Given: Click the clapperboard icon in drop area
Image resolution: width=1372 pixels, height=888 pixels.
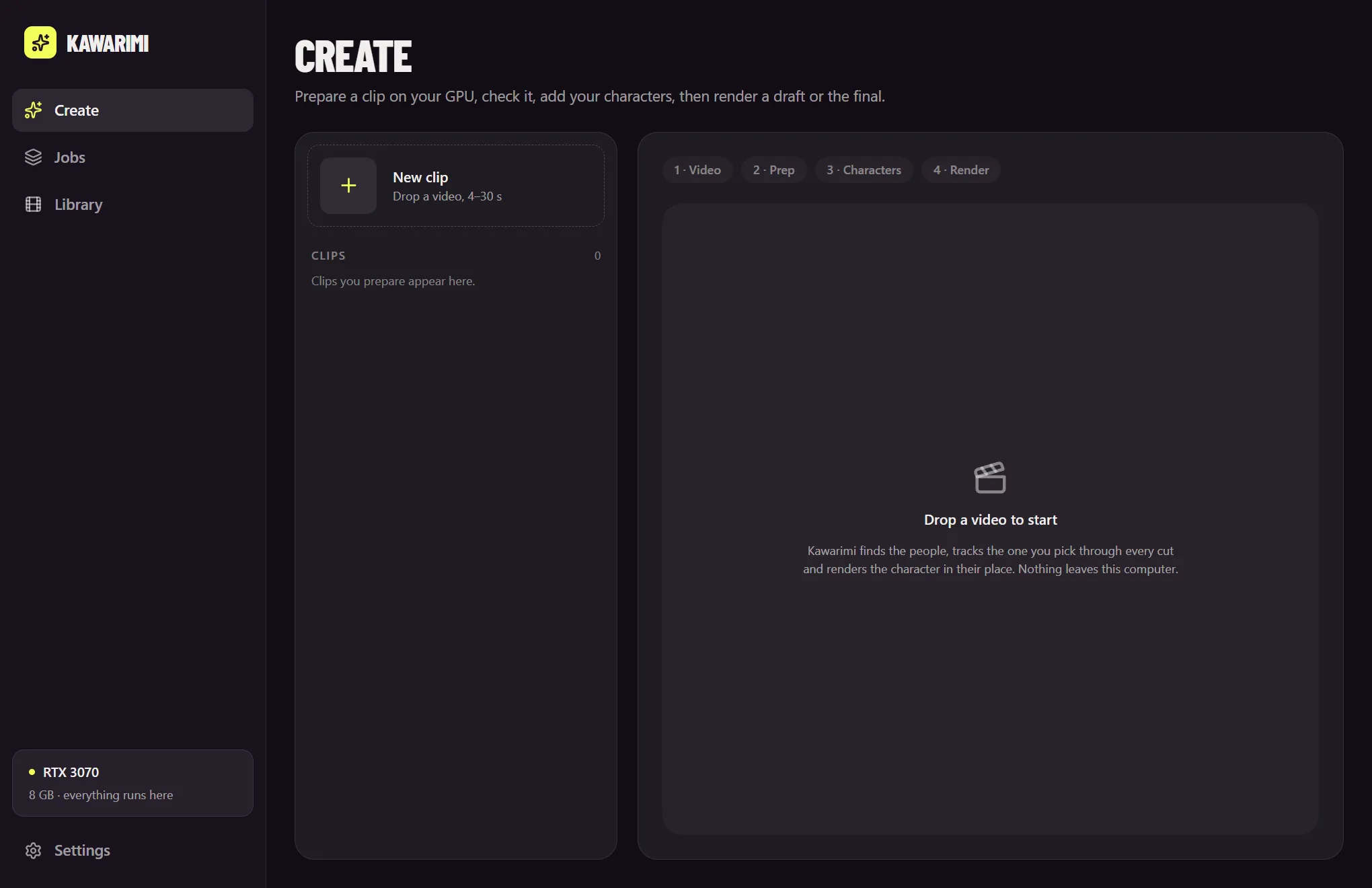Looking at the screenshot, I should click(990, 478).
